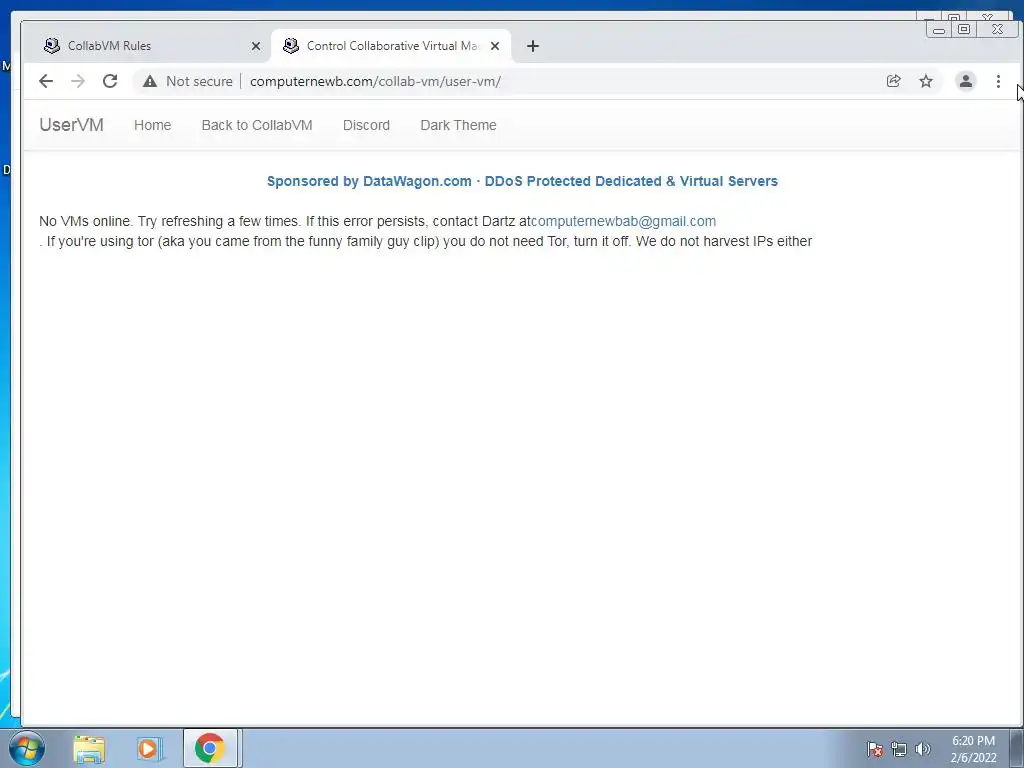Click the UserVM brand title
Image resolution: width=1024 pixels, height=768 pixels.
tap(71, 125)
